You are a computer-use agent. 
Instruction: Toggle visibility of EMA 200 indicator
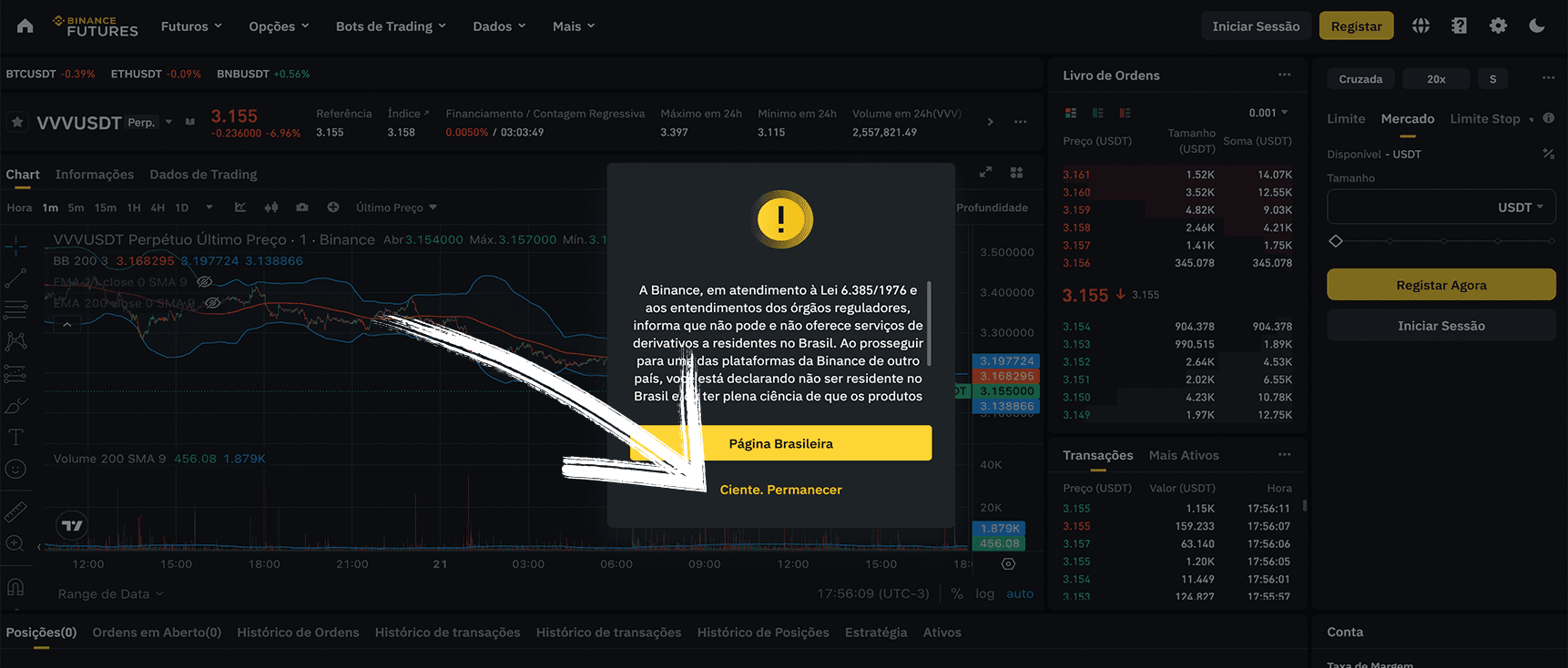point(212,303)
